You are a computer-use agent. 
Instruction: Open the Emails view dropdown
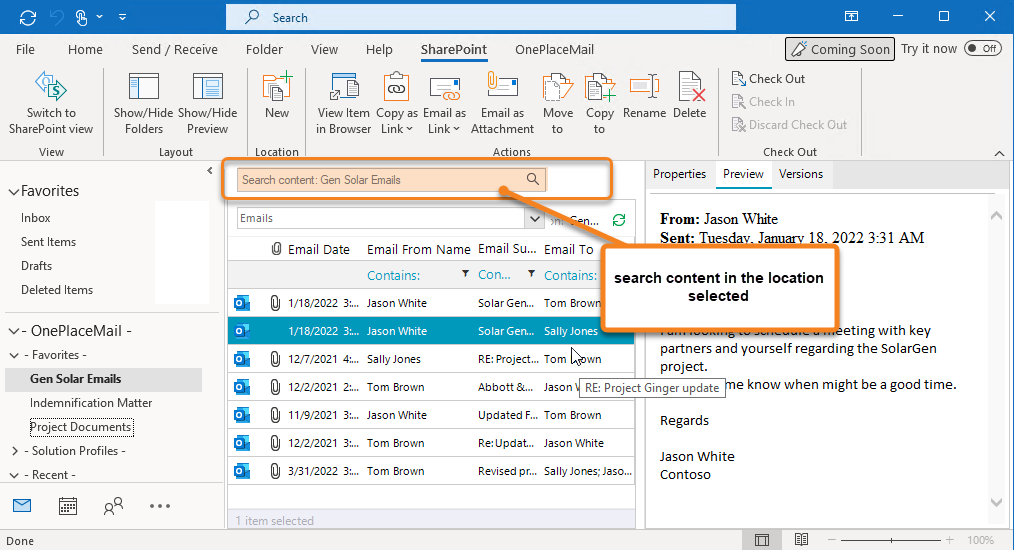534,219
